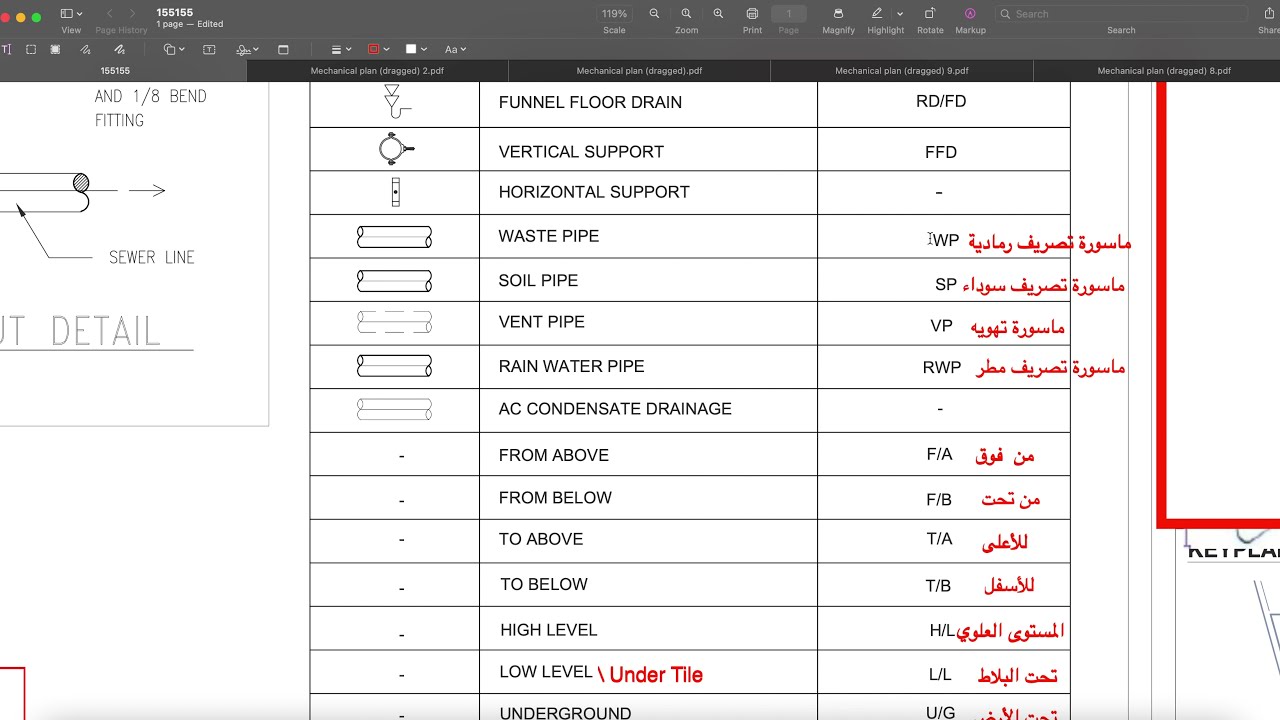Zoom in on the page
1280x720 pixels.
[x=718, y=14]
